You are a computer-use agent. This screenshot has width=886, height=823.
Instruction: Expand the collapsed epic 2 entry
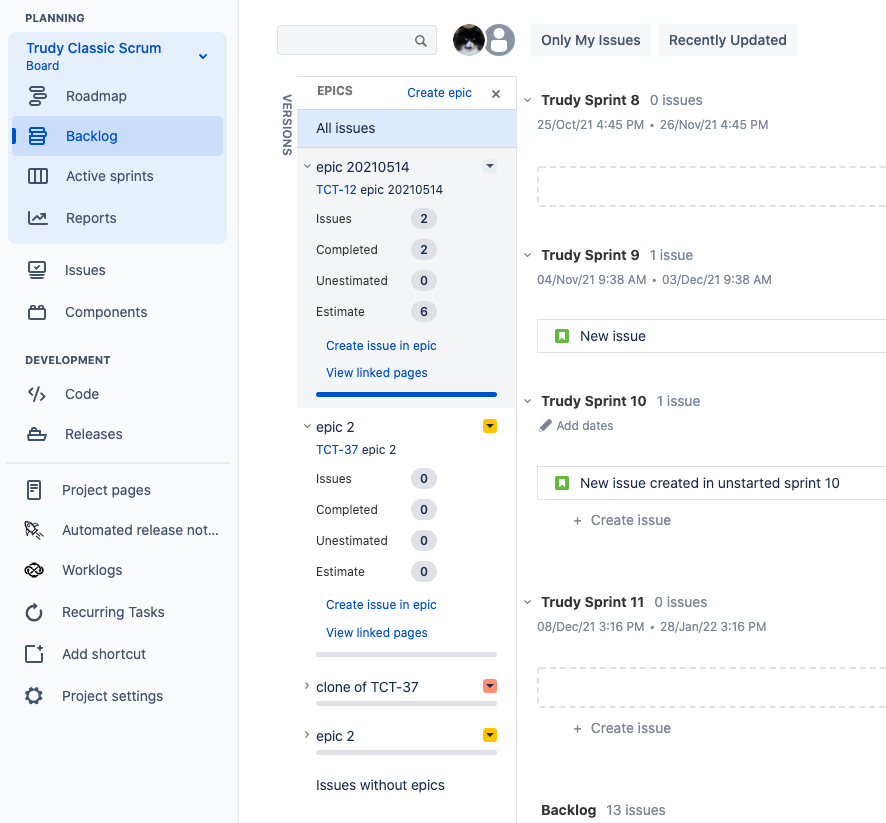click(x=307, y=735)
